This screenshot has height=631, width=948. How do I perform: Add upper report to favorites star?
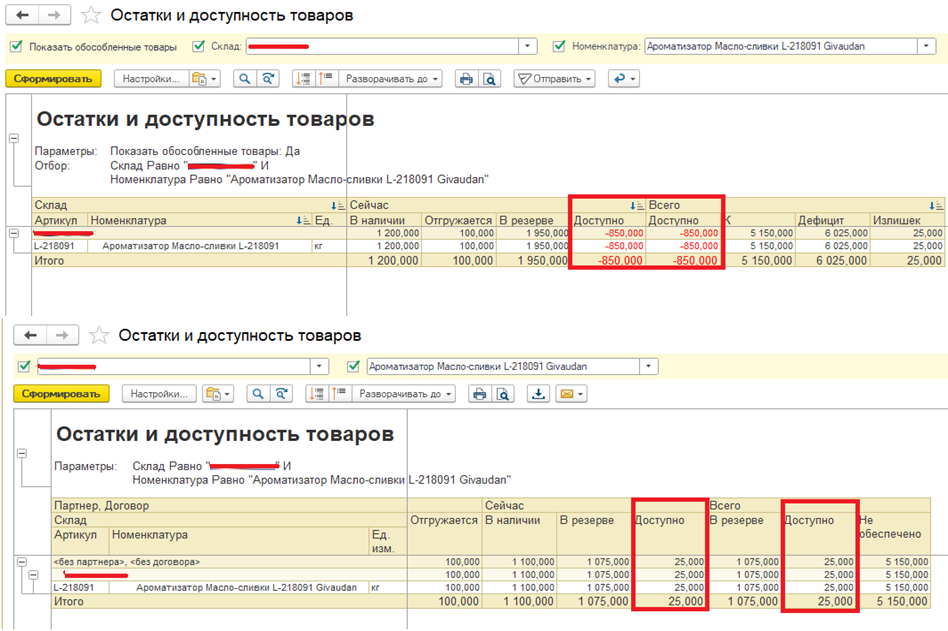click(91, 15)
